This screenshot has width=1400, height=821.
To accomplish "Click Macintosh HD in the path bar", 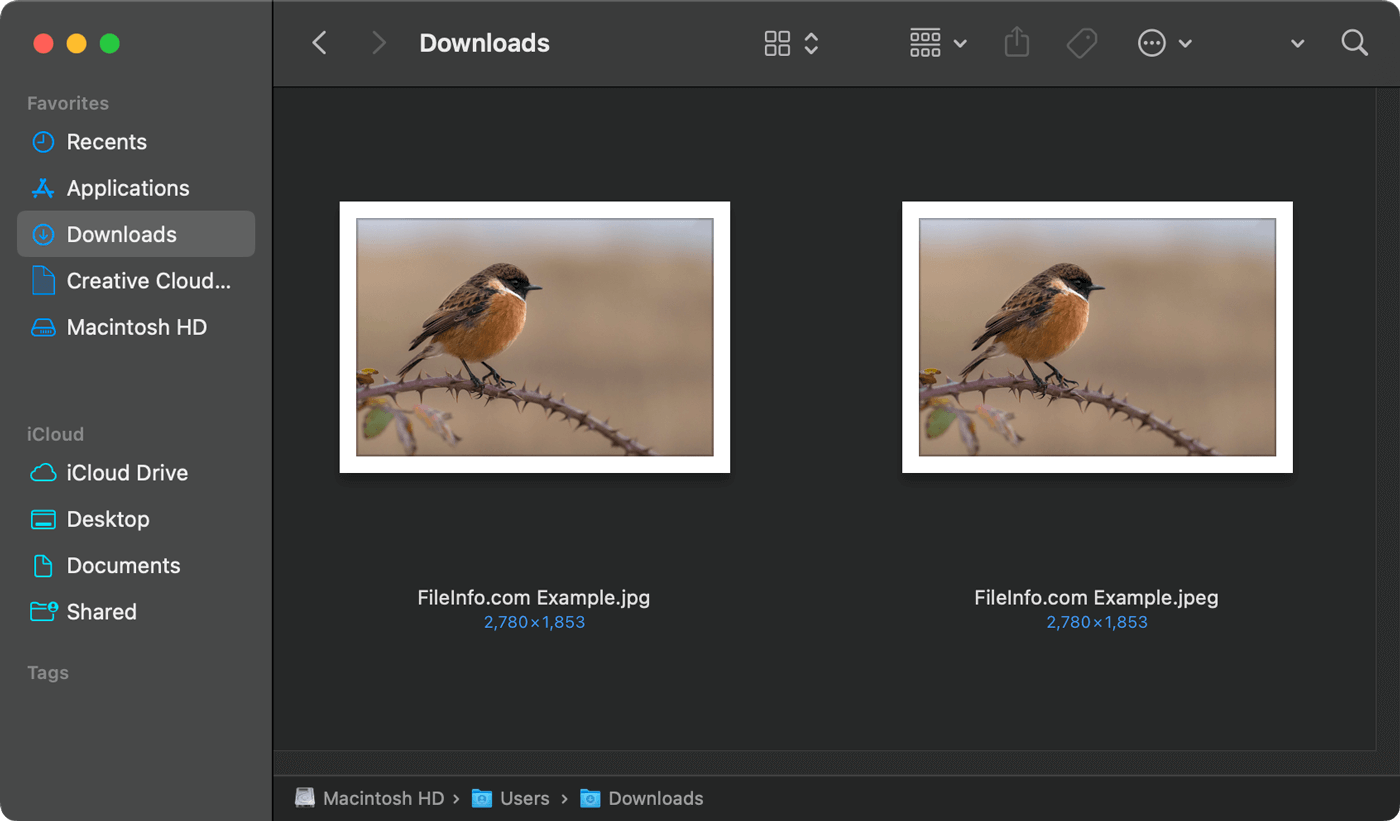I will coord(383,798).
